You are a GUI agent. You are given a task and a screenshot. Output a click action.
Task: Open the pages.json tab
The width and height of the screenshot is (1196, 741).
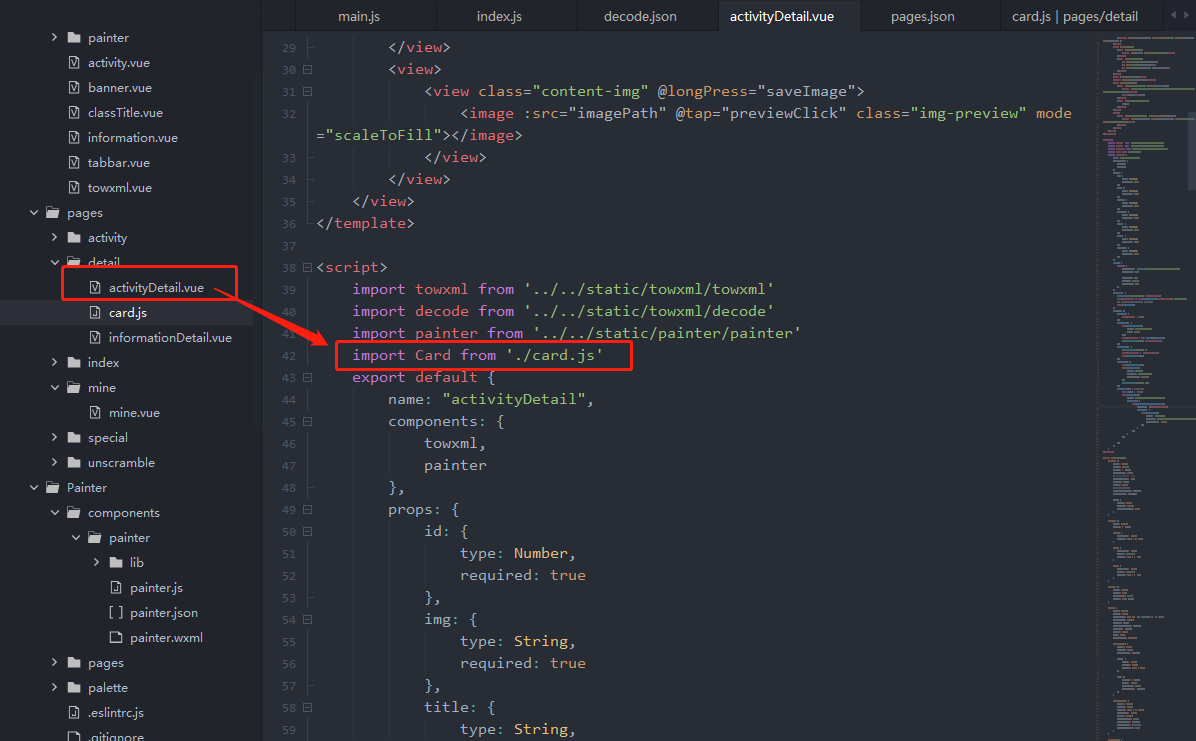(922, 16)
